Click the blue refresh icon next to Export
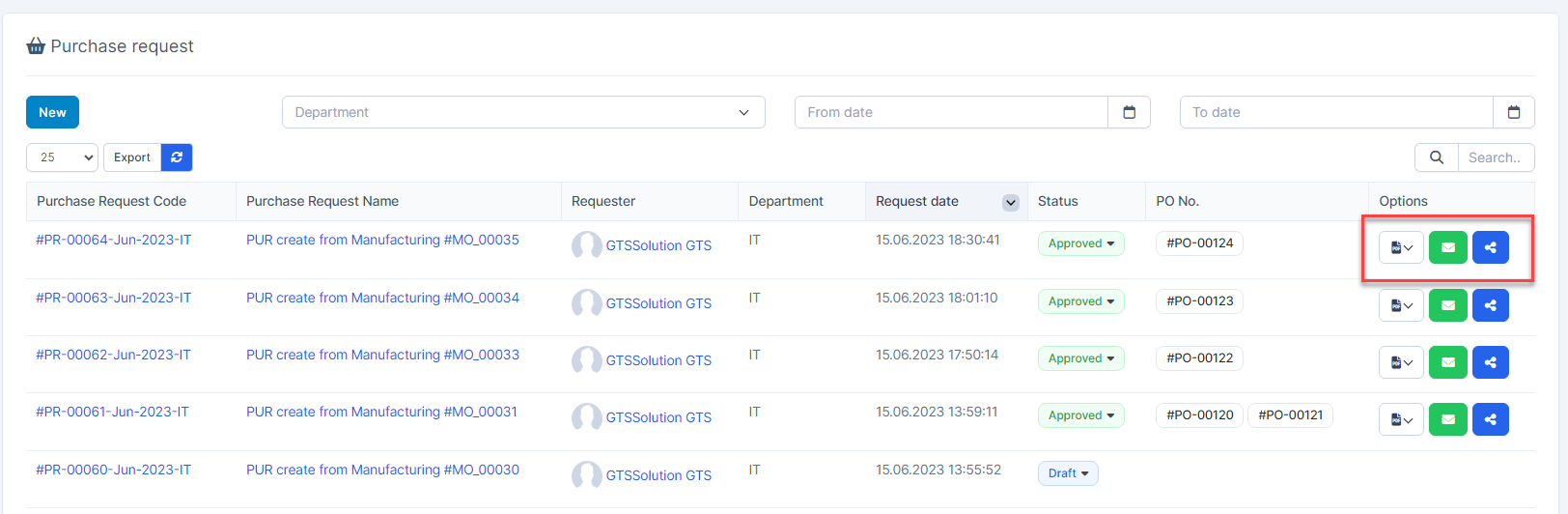Viewport: 1568px width, 514px height. 177,157
